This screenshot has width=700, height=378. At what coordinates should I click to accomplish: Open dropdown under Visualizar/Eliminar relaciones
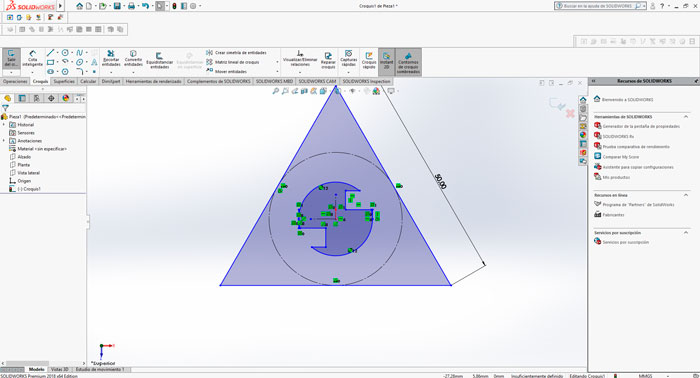pos(300,72)
